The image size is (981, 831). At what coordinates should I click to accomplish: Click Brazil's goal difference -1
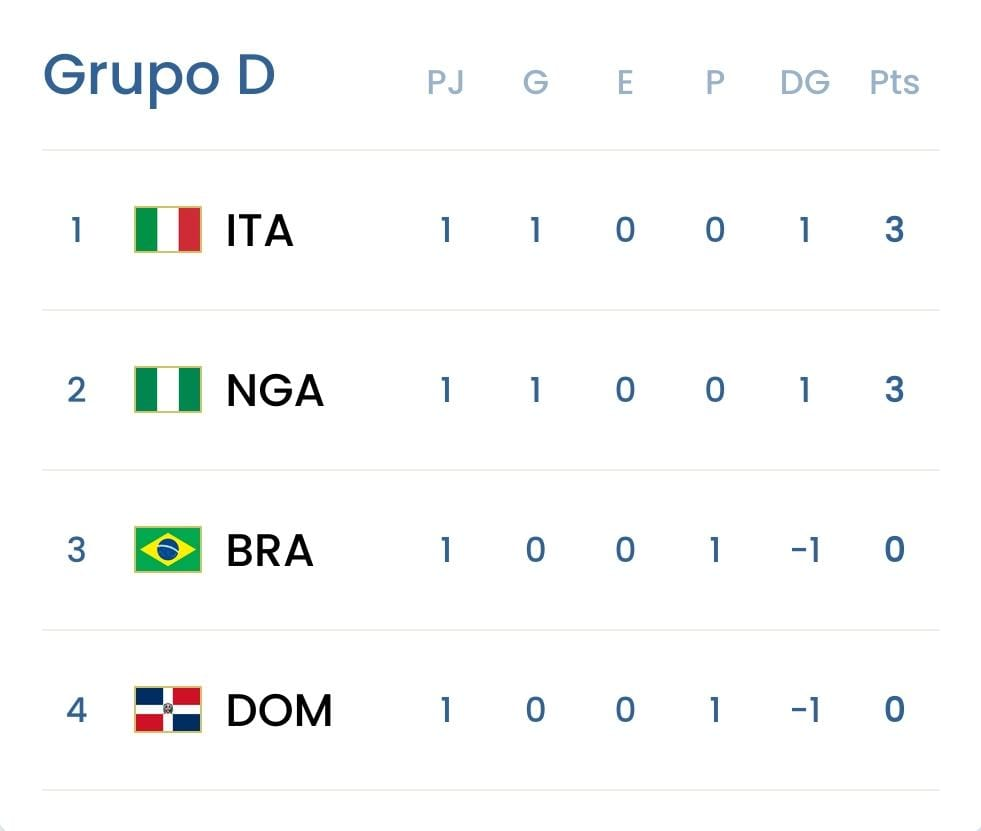tap(805, 551)
